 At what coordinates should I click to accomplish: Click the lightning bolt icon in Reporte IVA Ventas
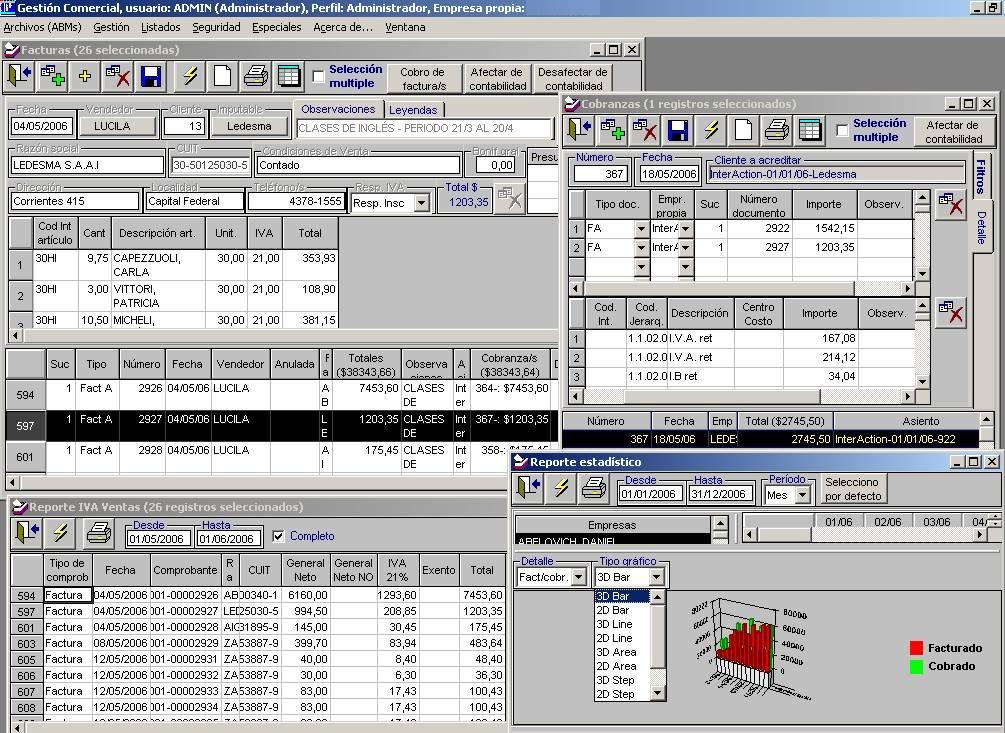(x=60, y=533)
